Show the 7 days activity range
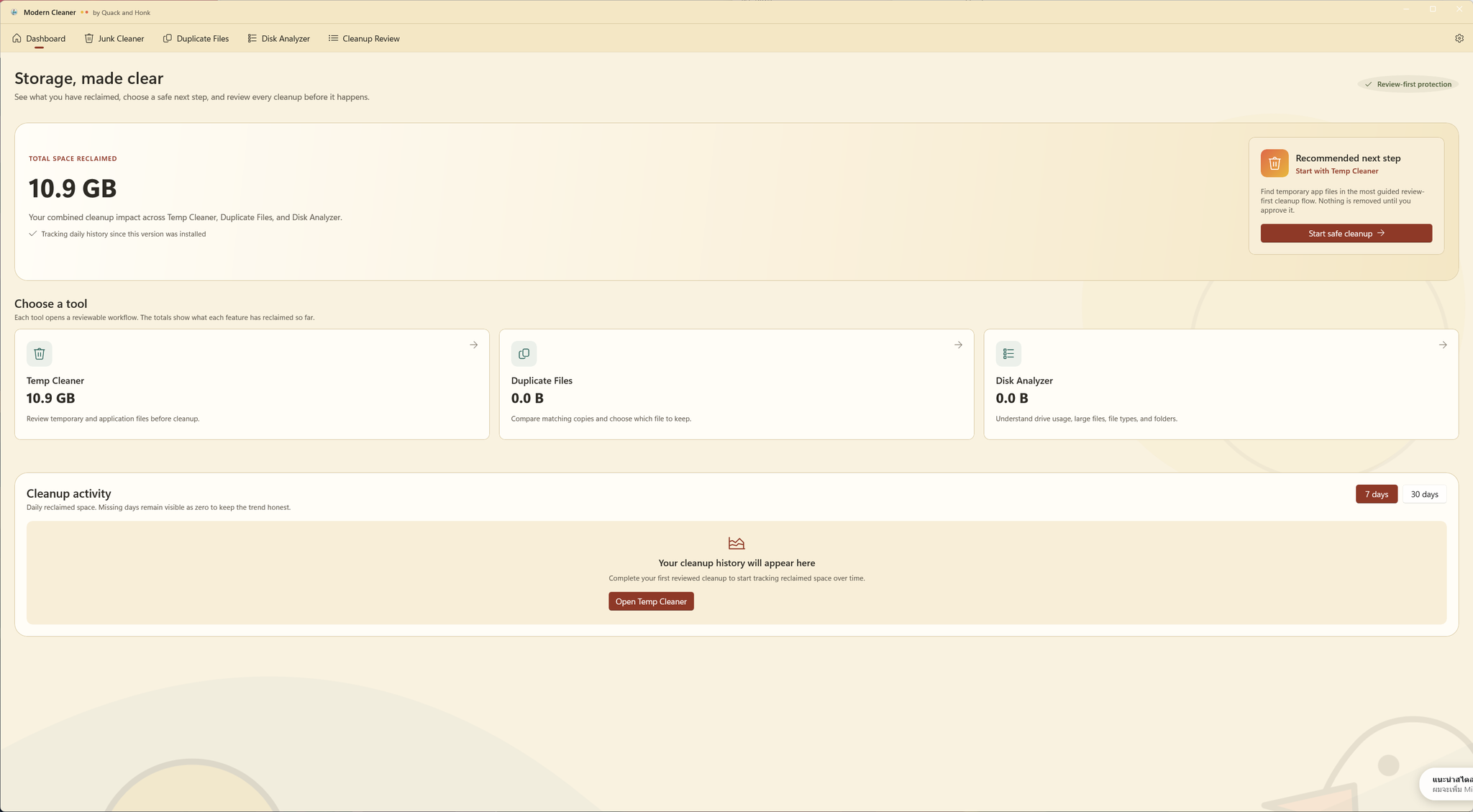Viewport: 1473px width, 812px height. click(1376, 494)
